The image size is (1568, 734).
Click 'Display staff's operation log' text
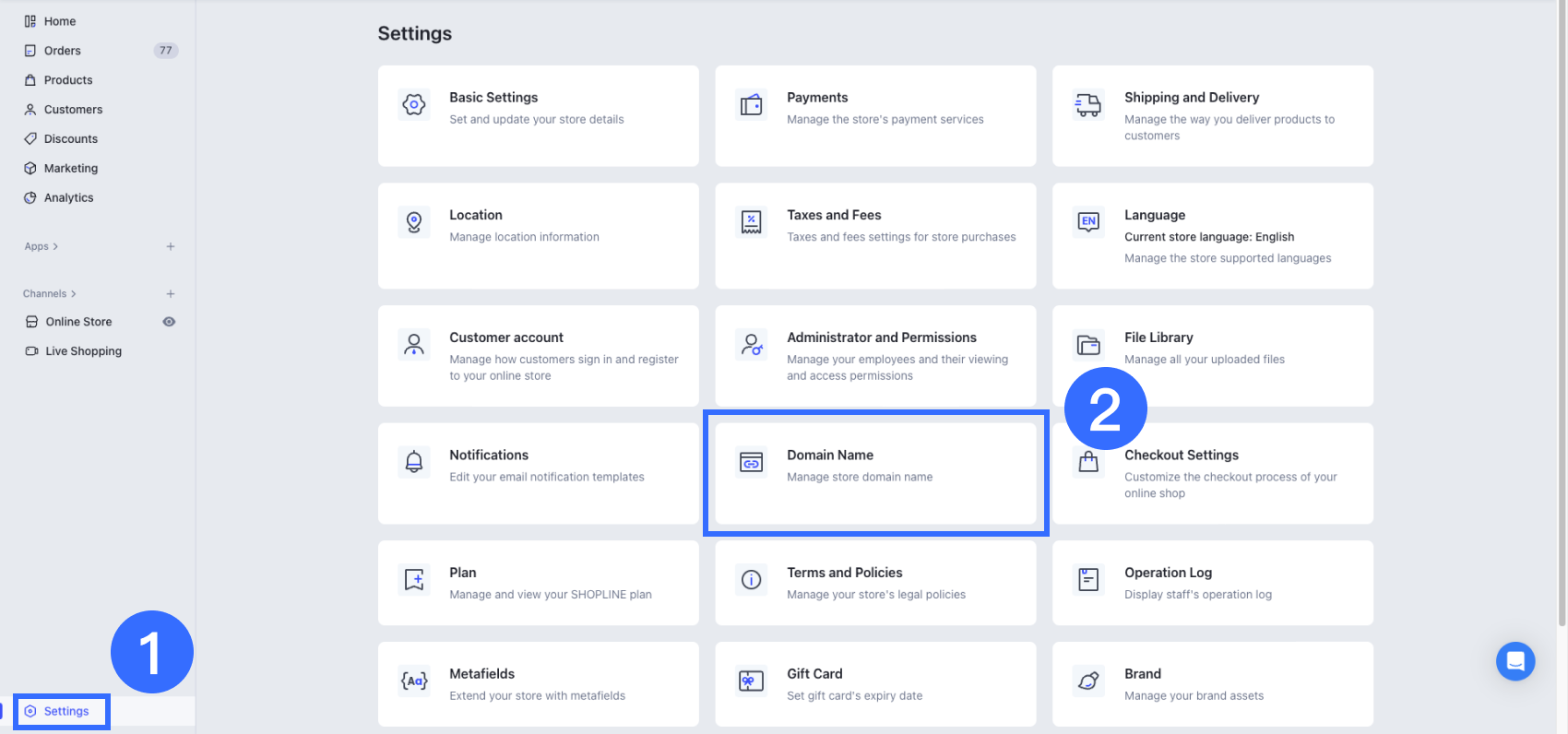[x=1198, y=595]
